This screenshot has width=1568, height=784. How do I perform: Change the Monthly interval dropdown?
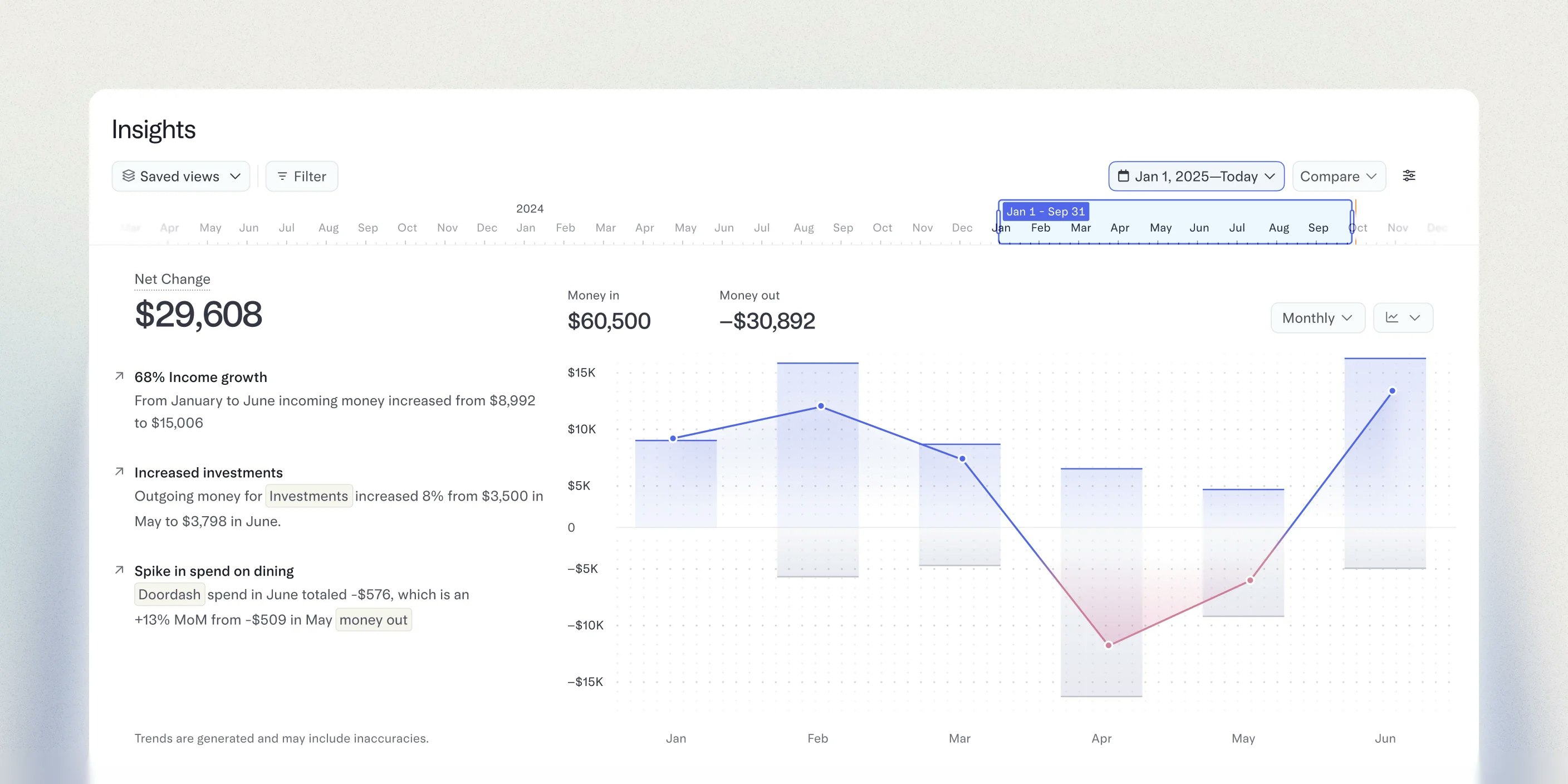[1318, 318]
